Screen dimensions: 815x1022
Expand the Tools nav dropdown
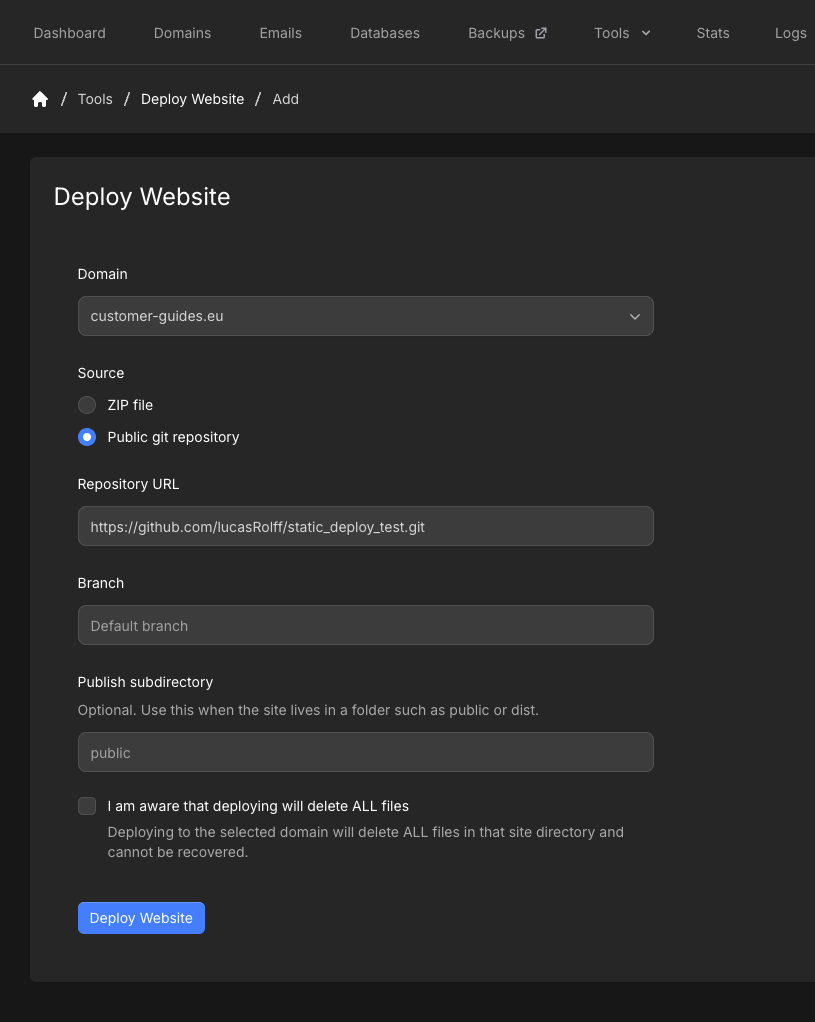(622, 33)
